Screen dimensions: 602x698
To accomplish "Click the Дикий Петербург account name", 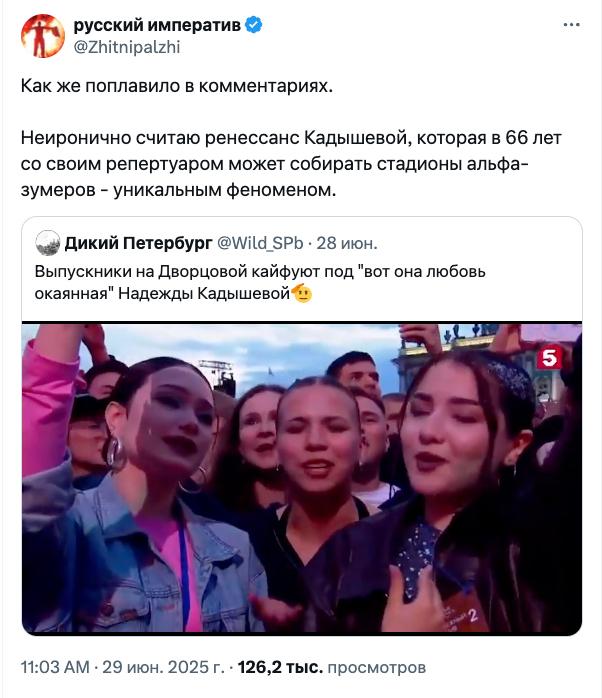I will pos(138,243).
